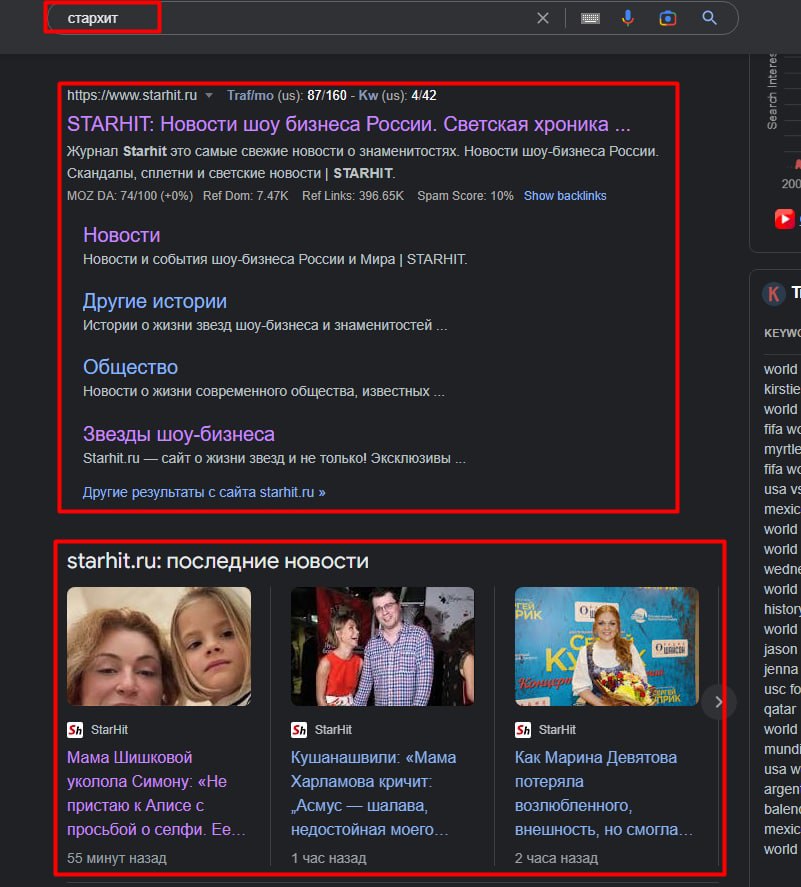Open thumbnail of man in checkered shirt
801x887 pixels.
(382, 646)
